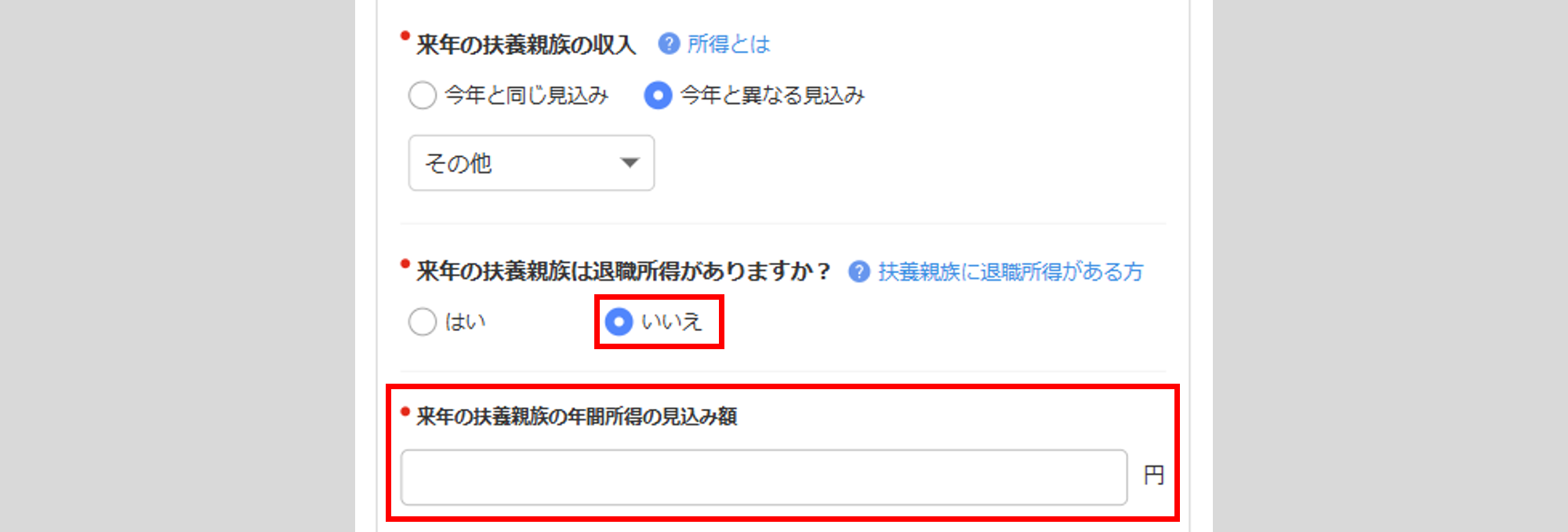This screenshot has height=532, width=1568.
Task: Click the 来年の扶養親族の収入 heading
Action: coord(526,45)
